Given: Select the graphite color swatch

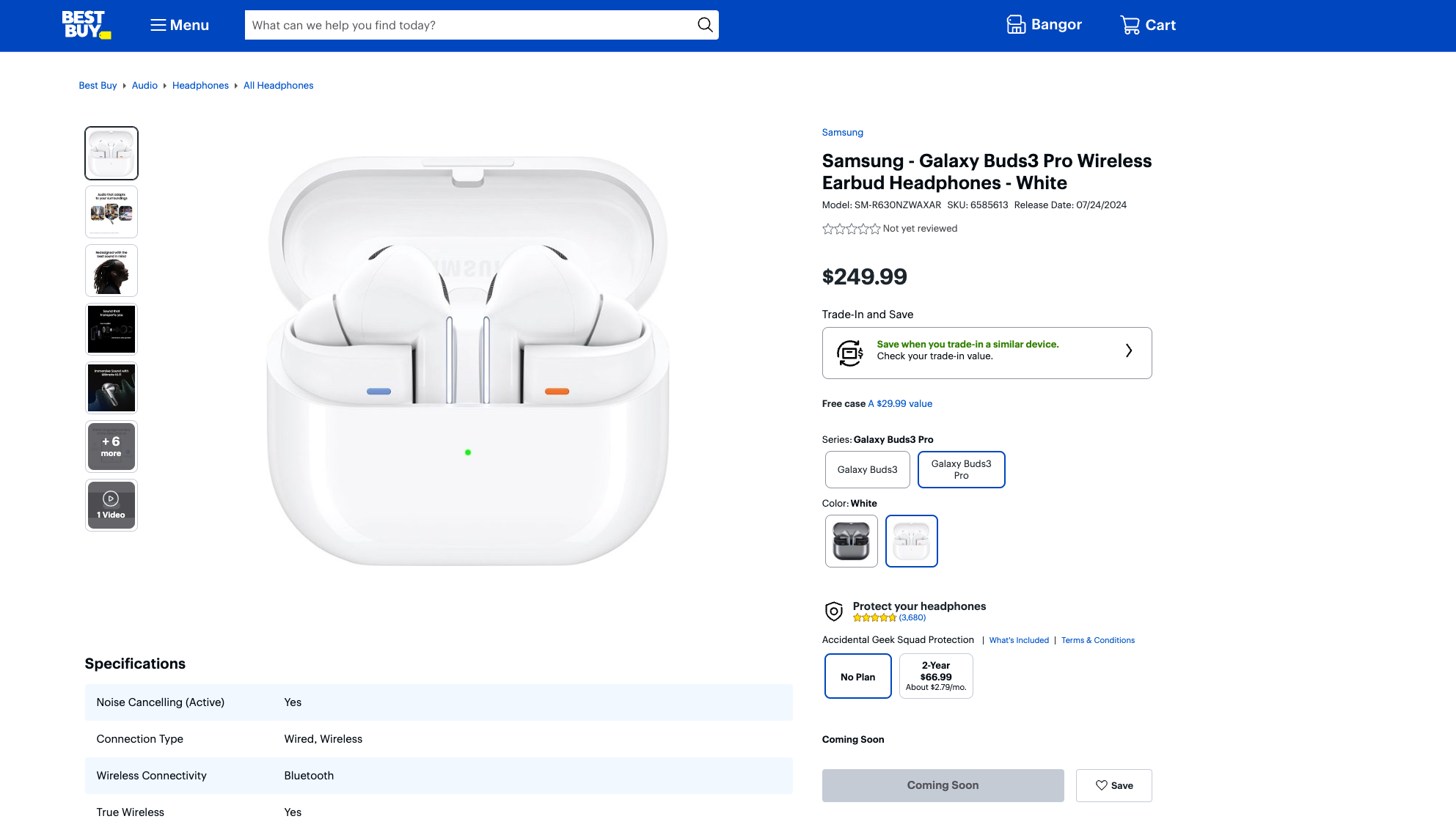Looking at the screenshot, I should 851,540.
